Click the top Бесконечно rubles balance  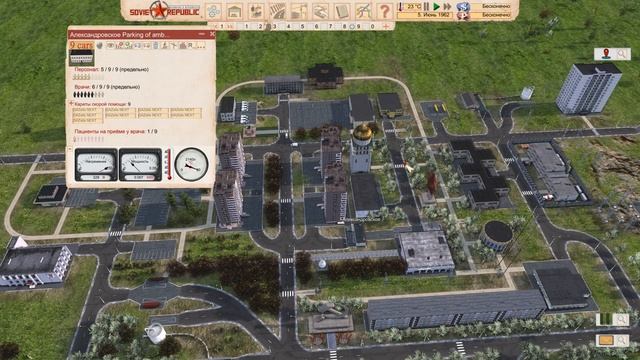pyautogui.click(x=496, y=6)
